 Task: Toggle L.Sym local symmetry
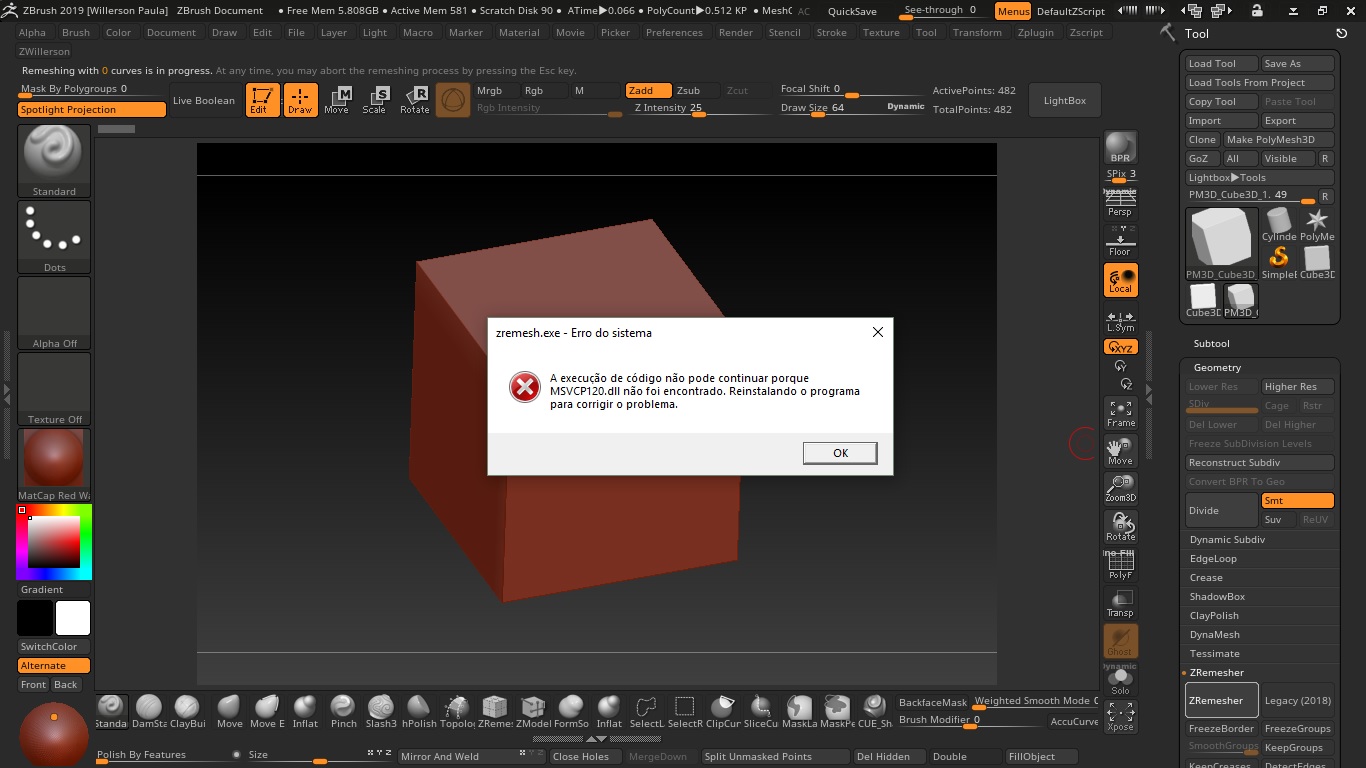click(x=1120, y=320)
